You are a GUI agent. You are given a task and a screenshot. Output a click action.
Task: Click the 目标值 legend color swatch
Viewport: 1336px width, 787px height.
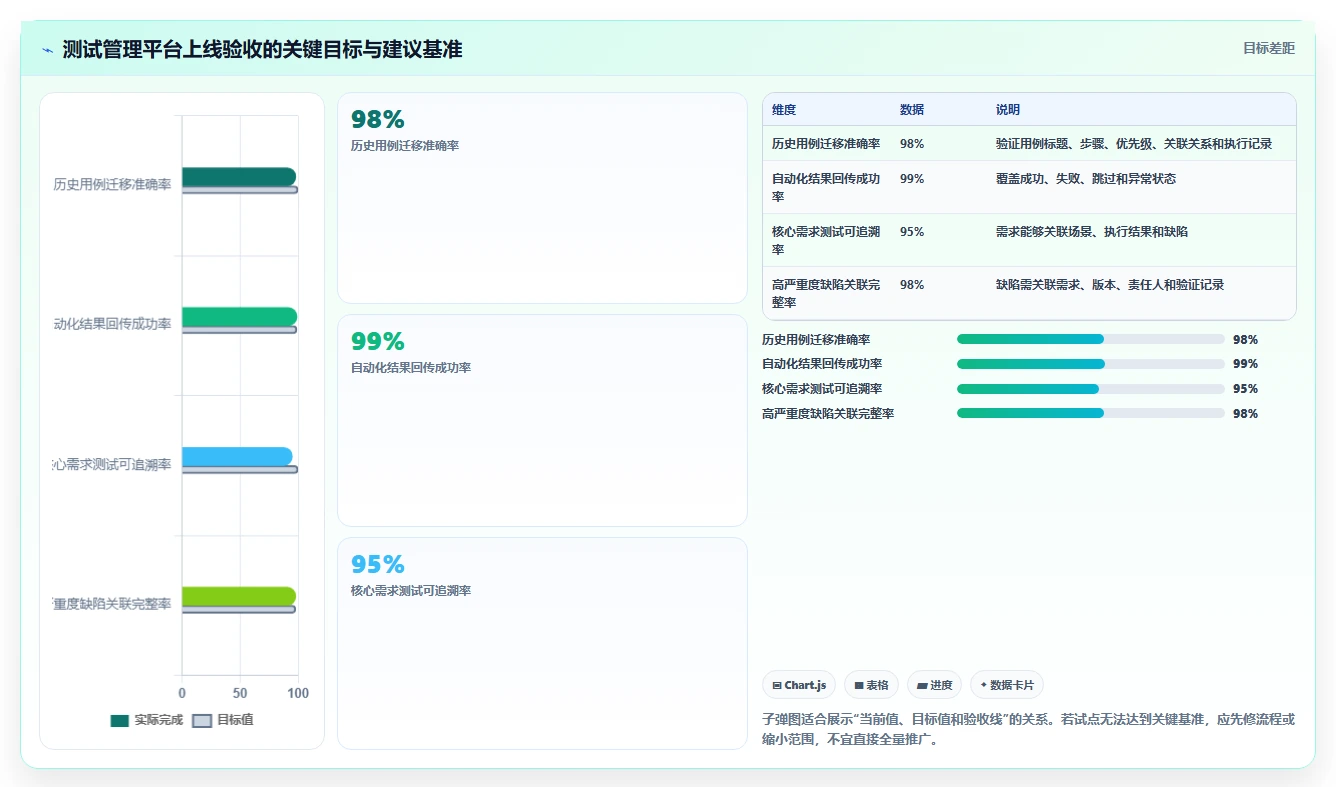[x=202, y=720]
